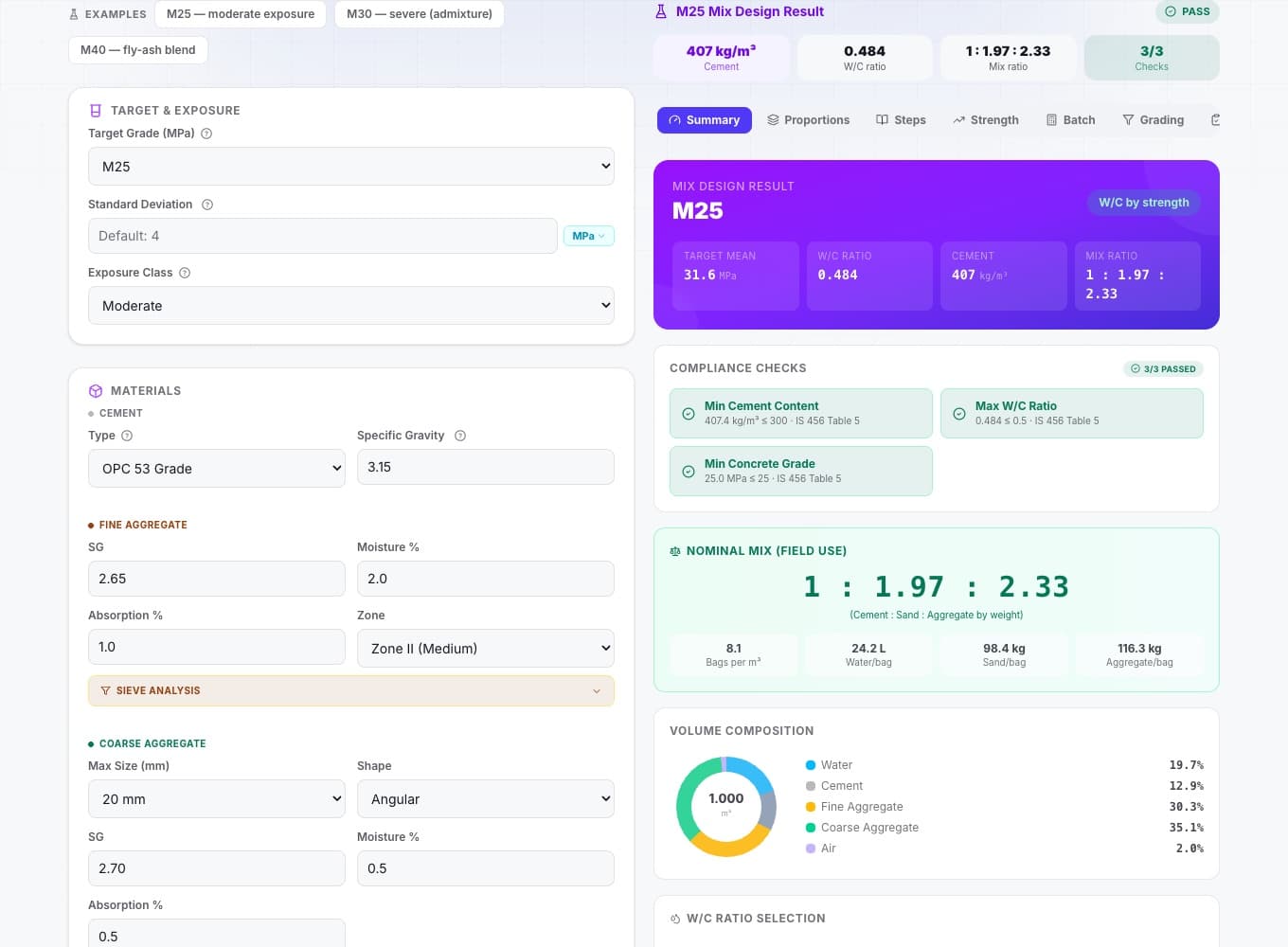The height and width of the screenshot is (947, 1288).
Task: Click the yellow Fine Aggregate legend swatch
Action: (x=811, y=807)
